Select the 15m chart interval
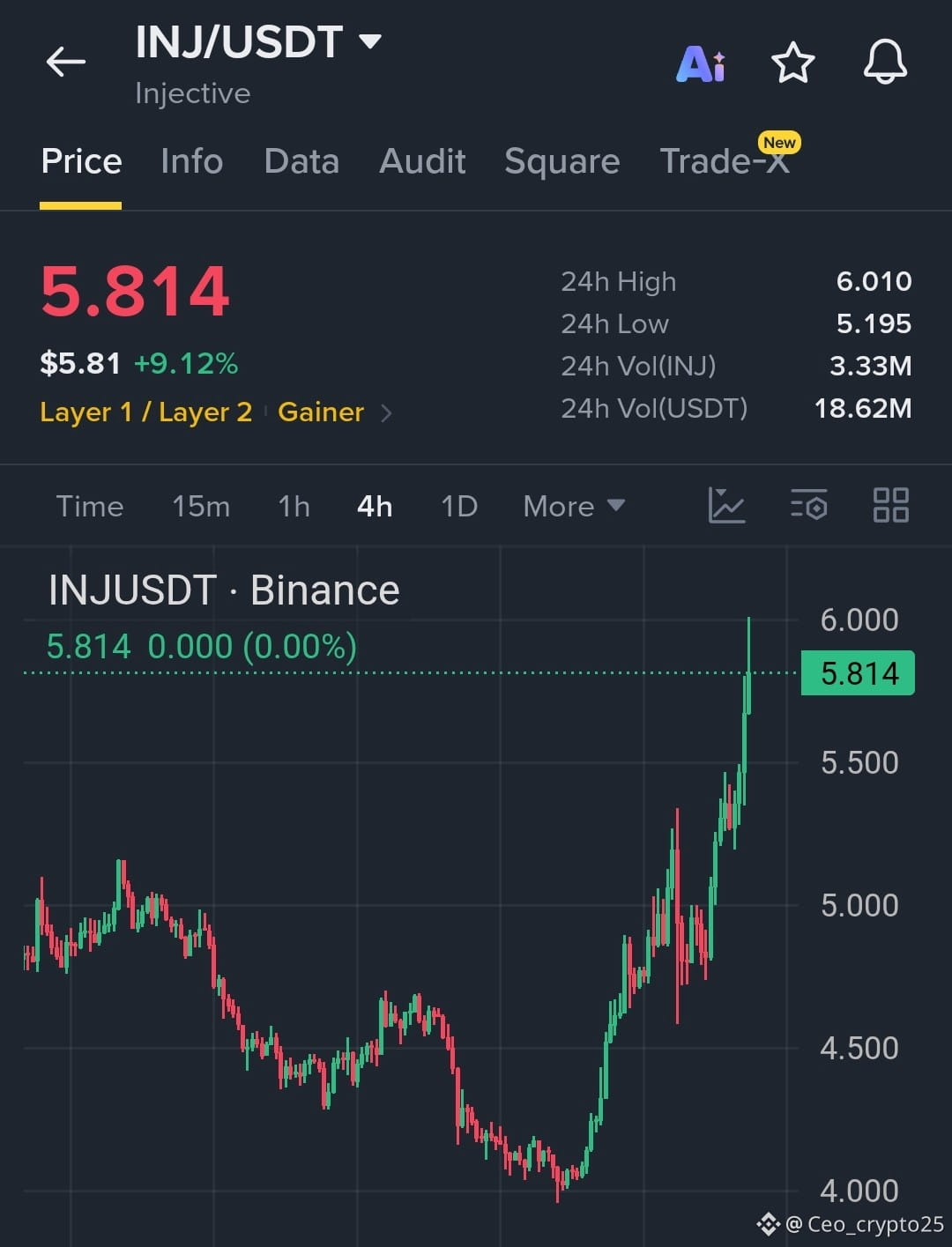The width and height of the screenshot is (952, 1247). [x=201, y=507]
